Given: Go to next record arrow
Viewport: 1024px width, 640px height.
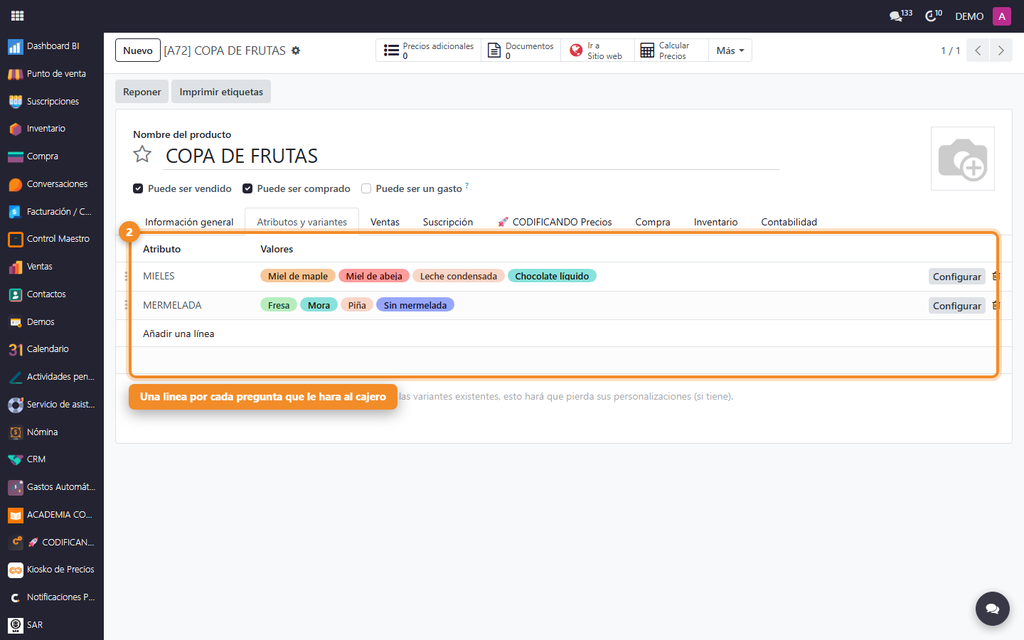Looking at the screenshot, I should [x=1000, y=50].
